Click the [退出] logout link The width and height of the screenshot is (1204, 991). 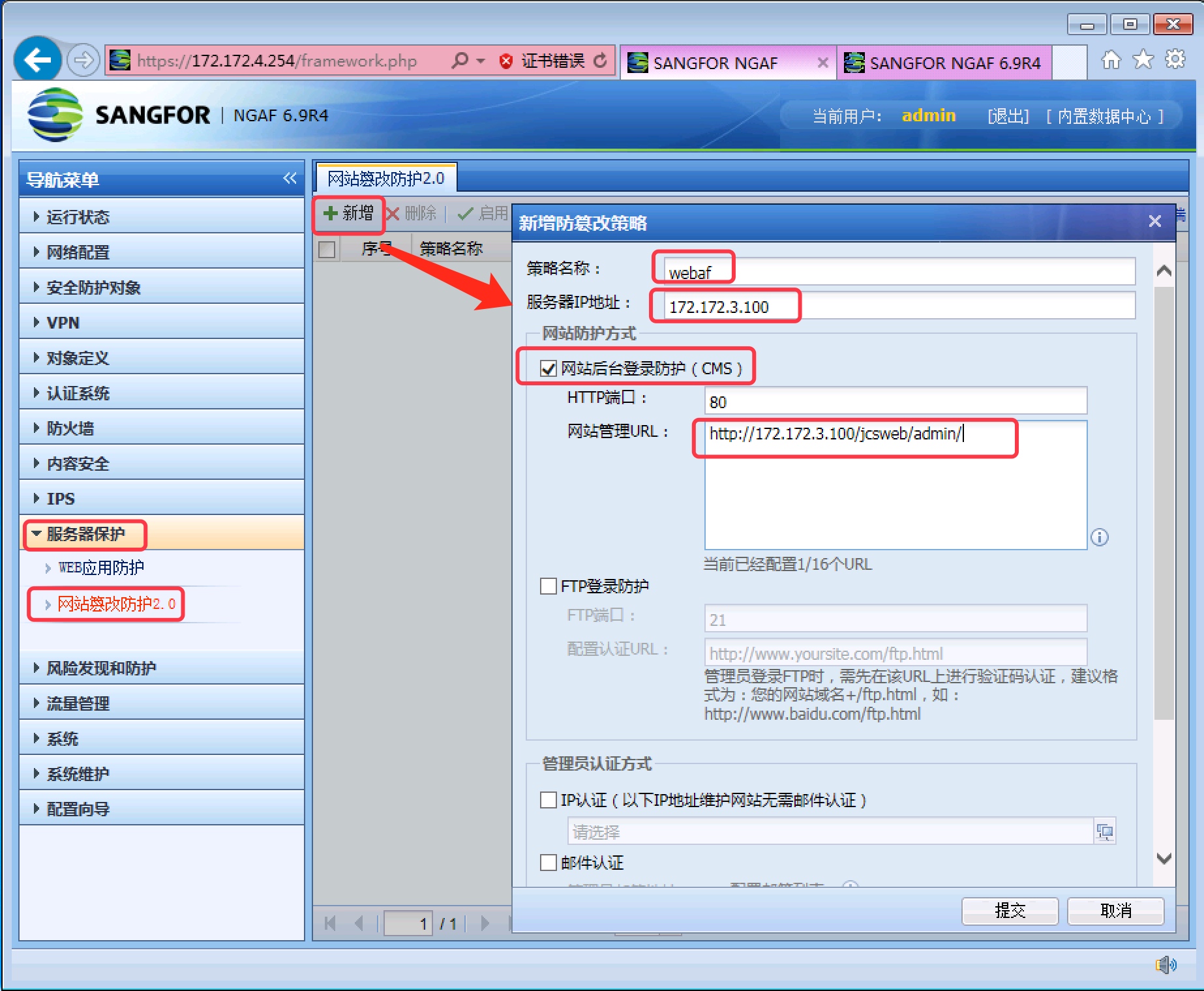(1008, 116)
